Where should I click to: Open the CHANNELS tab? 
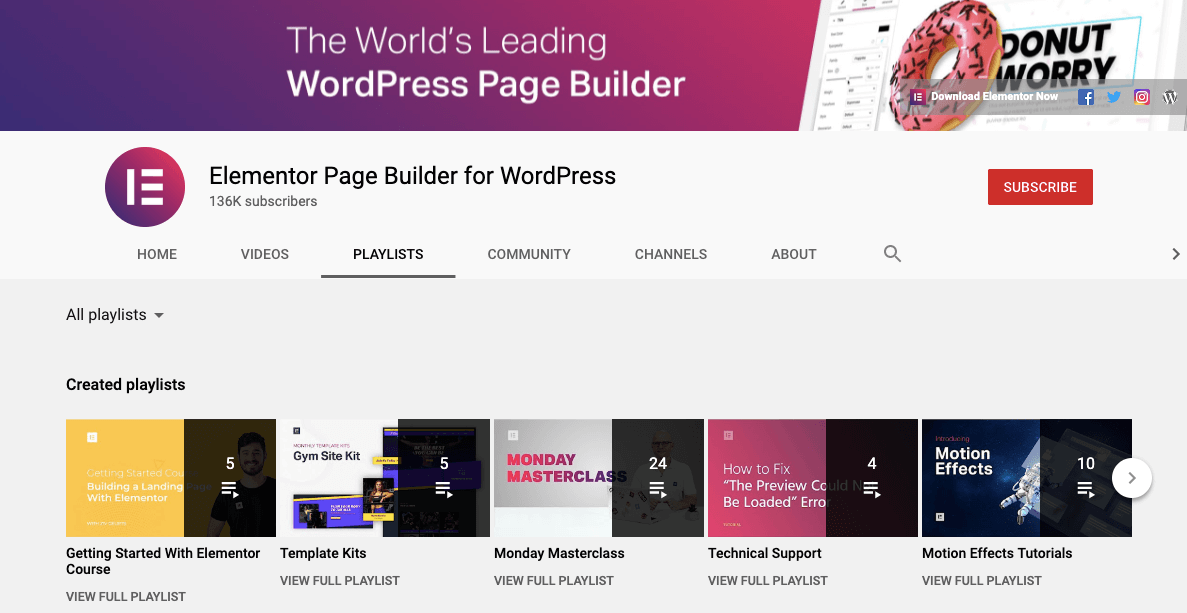point(671,254)
